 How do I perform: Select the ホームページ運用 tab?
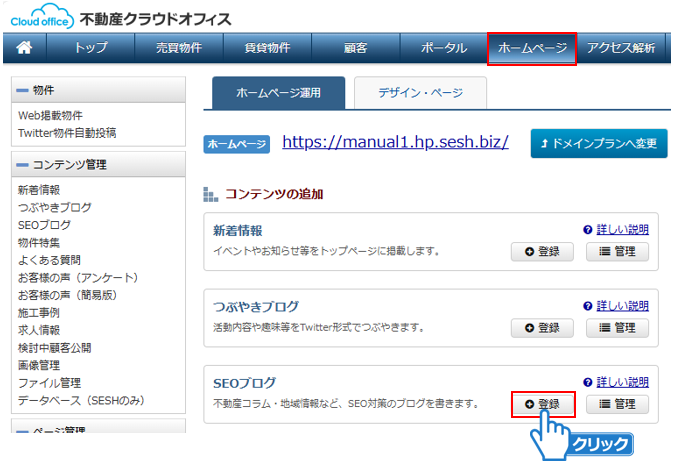pyautogui.click(x=278, y=93)
